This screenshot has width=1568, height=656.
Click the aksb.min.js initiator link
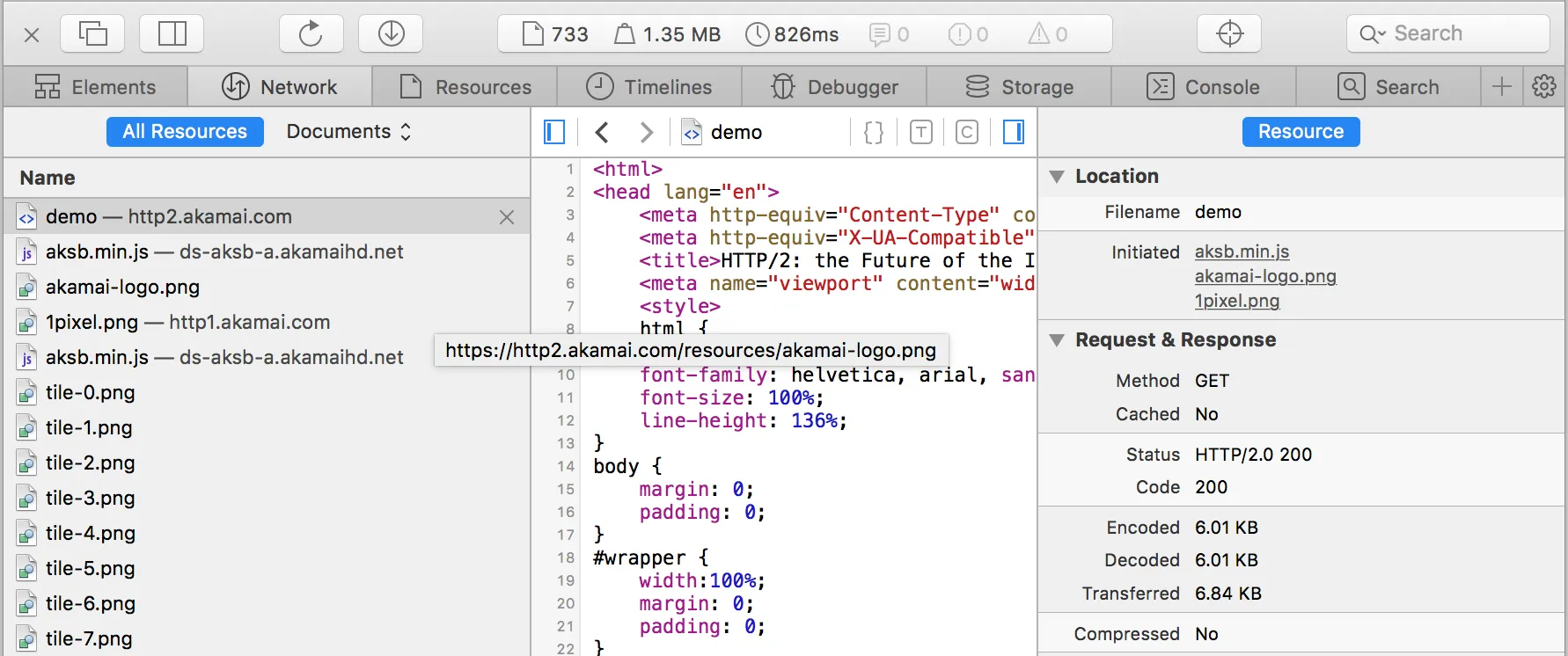pyautogui.click(x=1242, y=252)
